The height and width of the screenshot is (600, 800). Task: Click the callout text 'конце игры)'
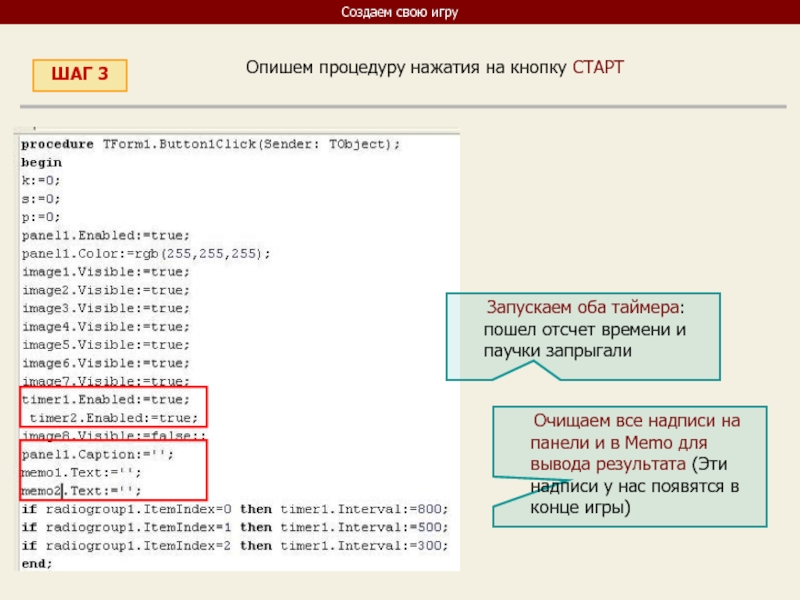pos(580,508)
